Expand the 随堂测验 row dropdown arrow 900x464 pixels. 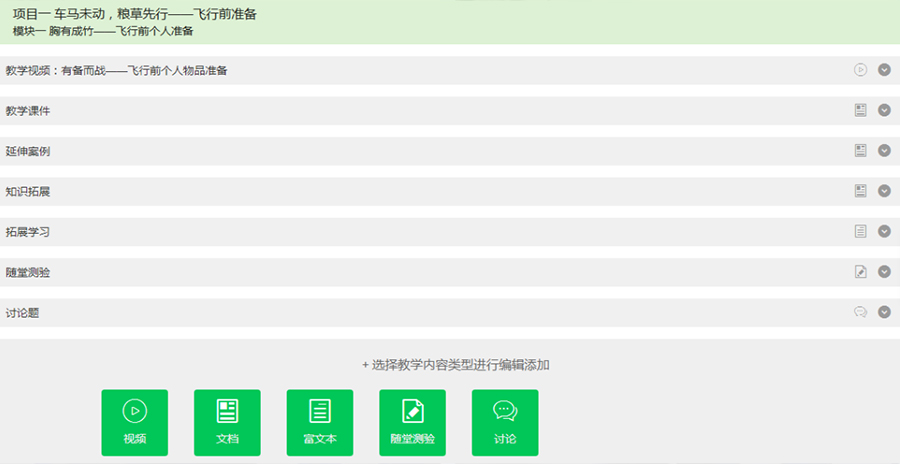pos(884,272)
